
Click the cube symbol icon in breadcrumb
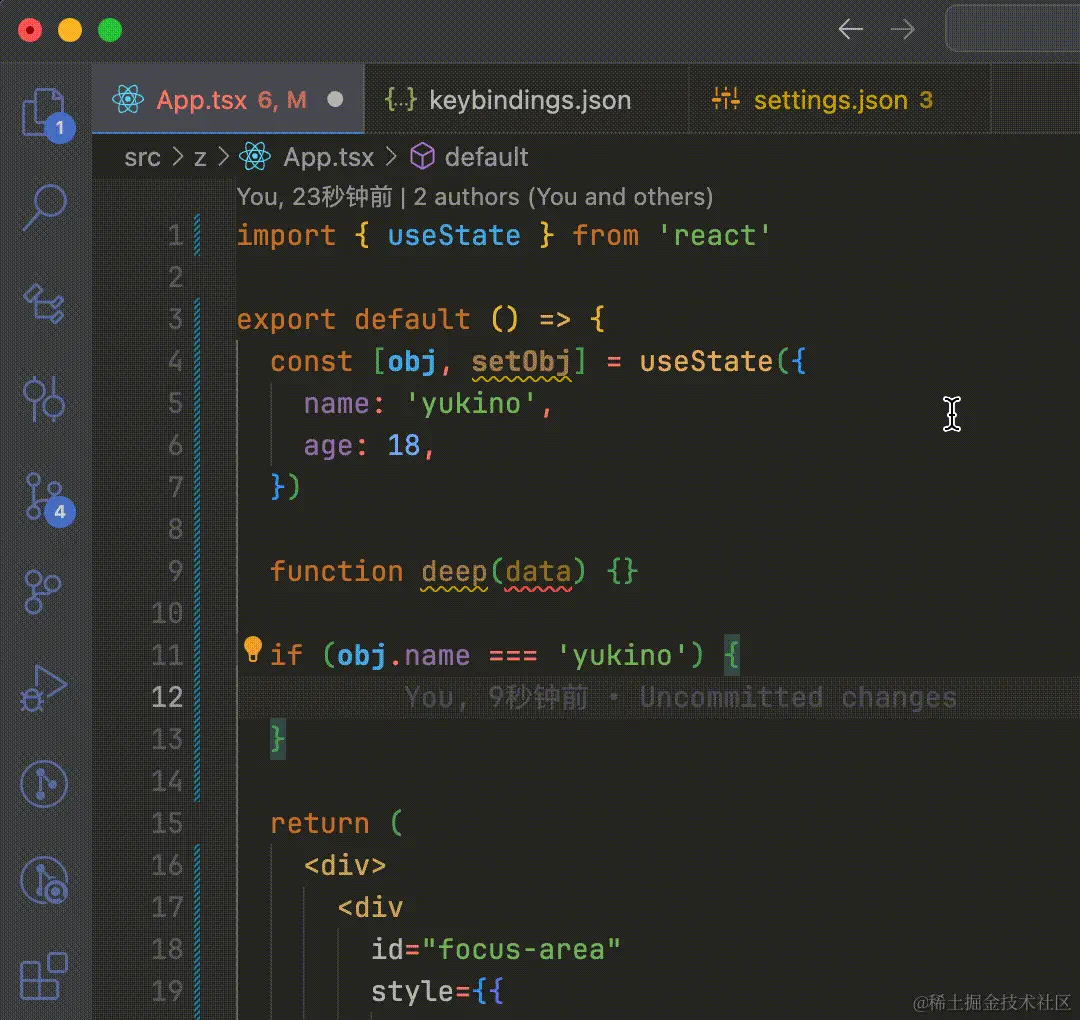(x=422, y=156)
